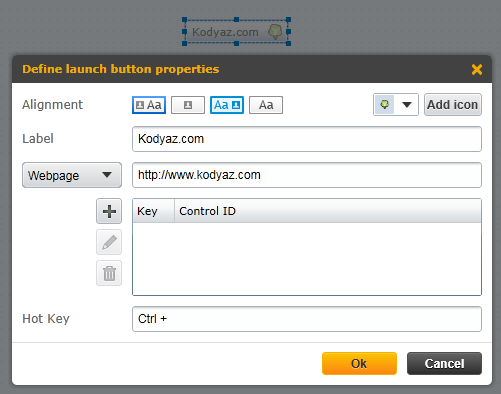The height and width of the screenshot is (394, 501).
Task: Click the URL field with http://www.kodyaz.com
Action: tap(307, 175)
